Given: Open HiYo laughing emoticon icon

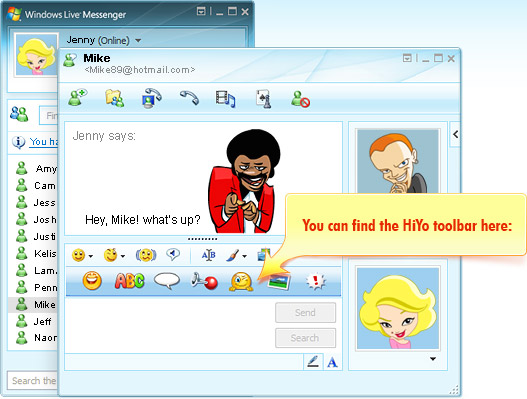Looking at the screenshot, I should (92, 281).
